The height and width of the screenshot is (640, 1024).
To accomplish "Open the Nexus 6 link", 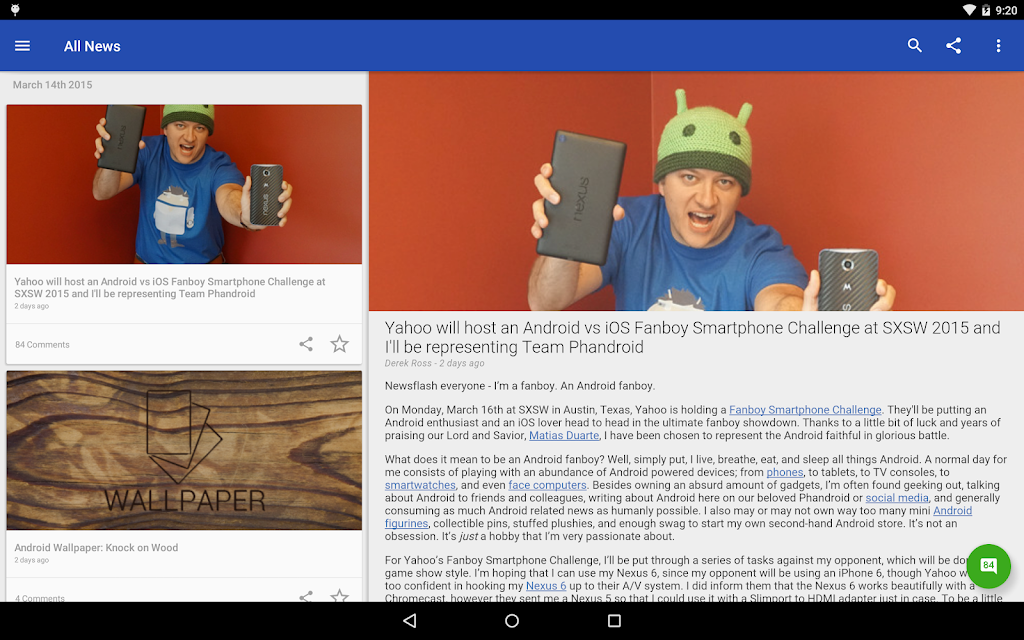I will 546,586.
